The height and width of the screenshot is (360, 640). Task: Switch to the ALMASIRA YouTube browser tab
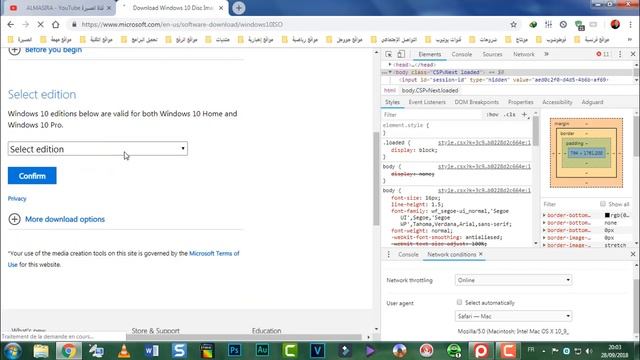[x=61, y=8]
